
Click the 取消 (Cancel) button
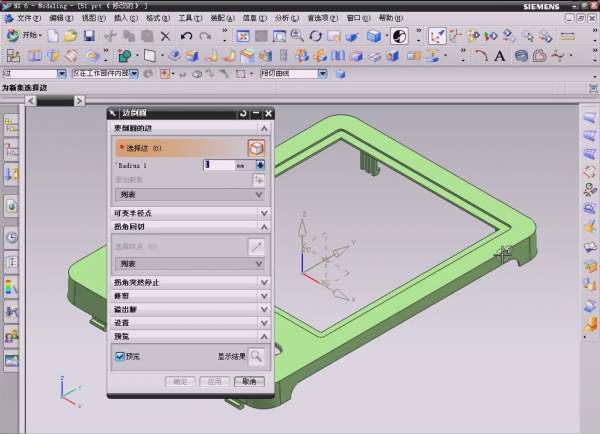tap(248, 381)
